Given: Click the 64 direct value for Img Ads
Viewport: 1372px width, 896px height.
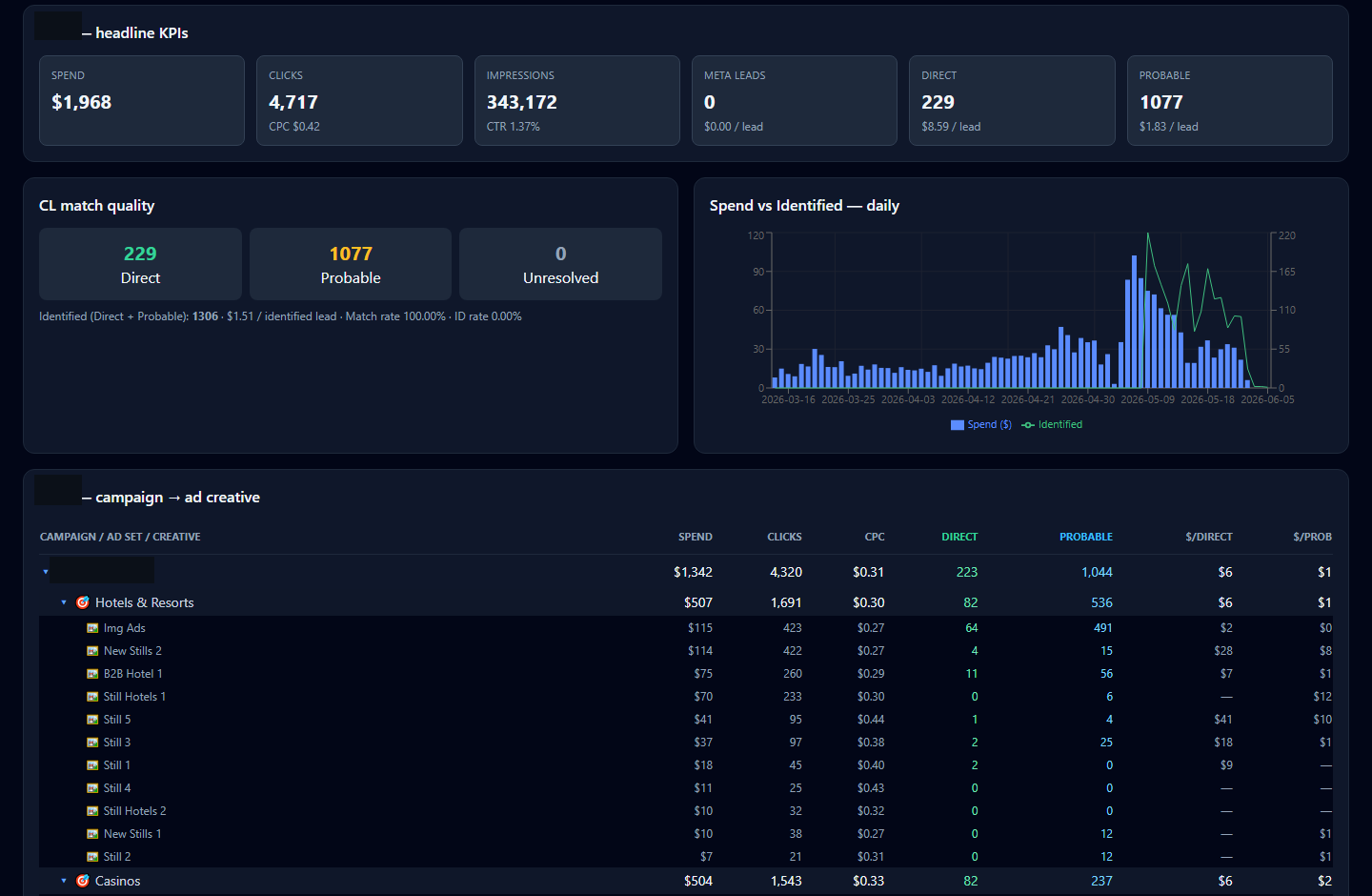Looking at the screenshot, I should pyautogui.click(x=972, y=628).
